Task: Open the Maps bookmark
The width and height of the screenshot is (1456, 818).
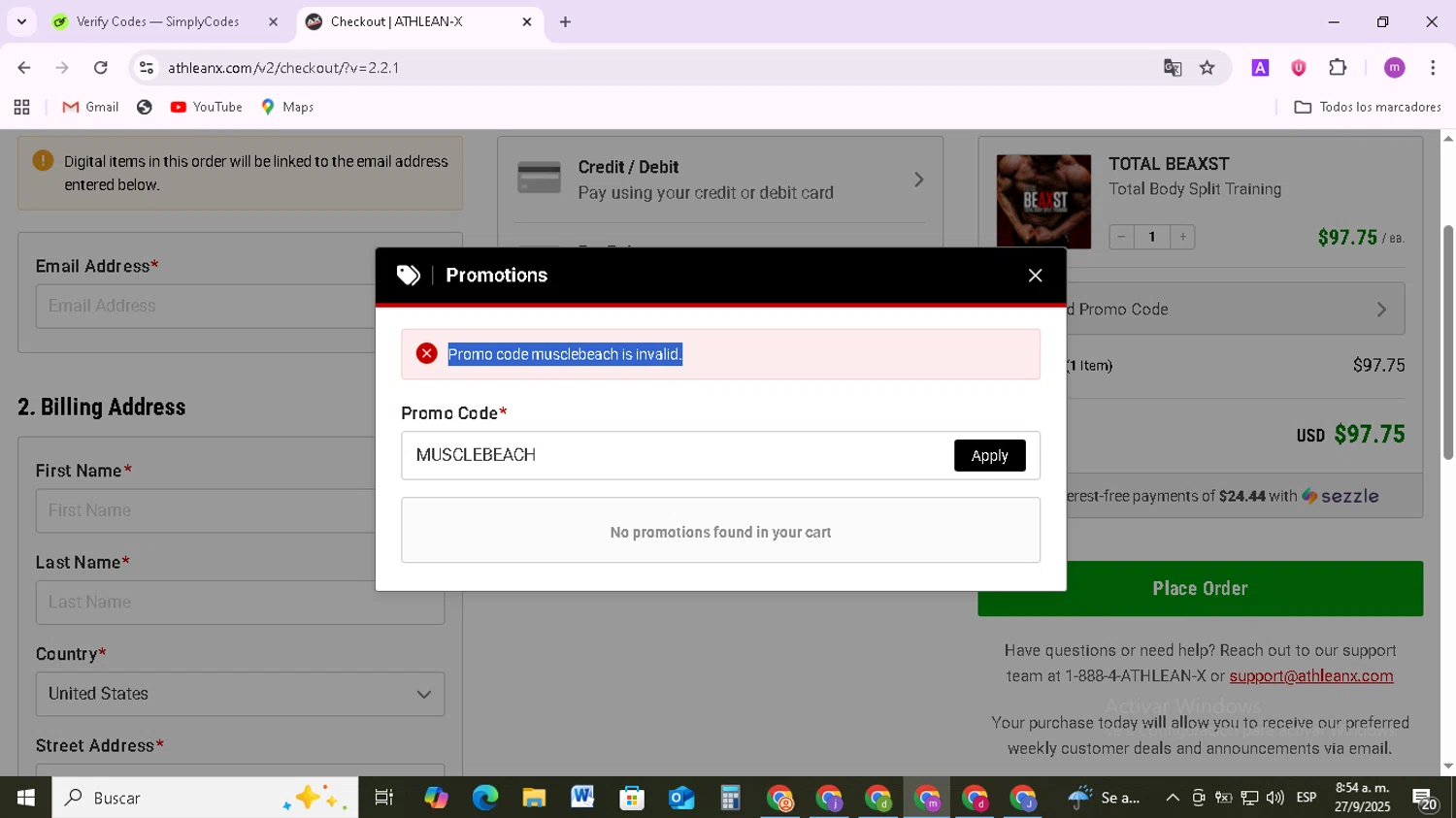Action: [287, 107]
